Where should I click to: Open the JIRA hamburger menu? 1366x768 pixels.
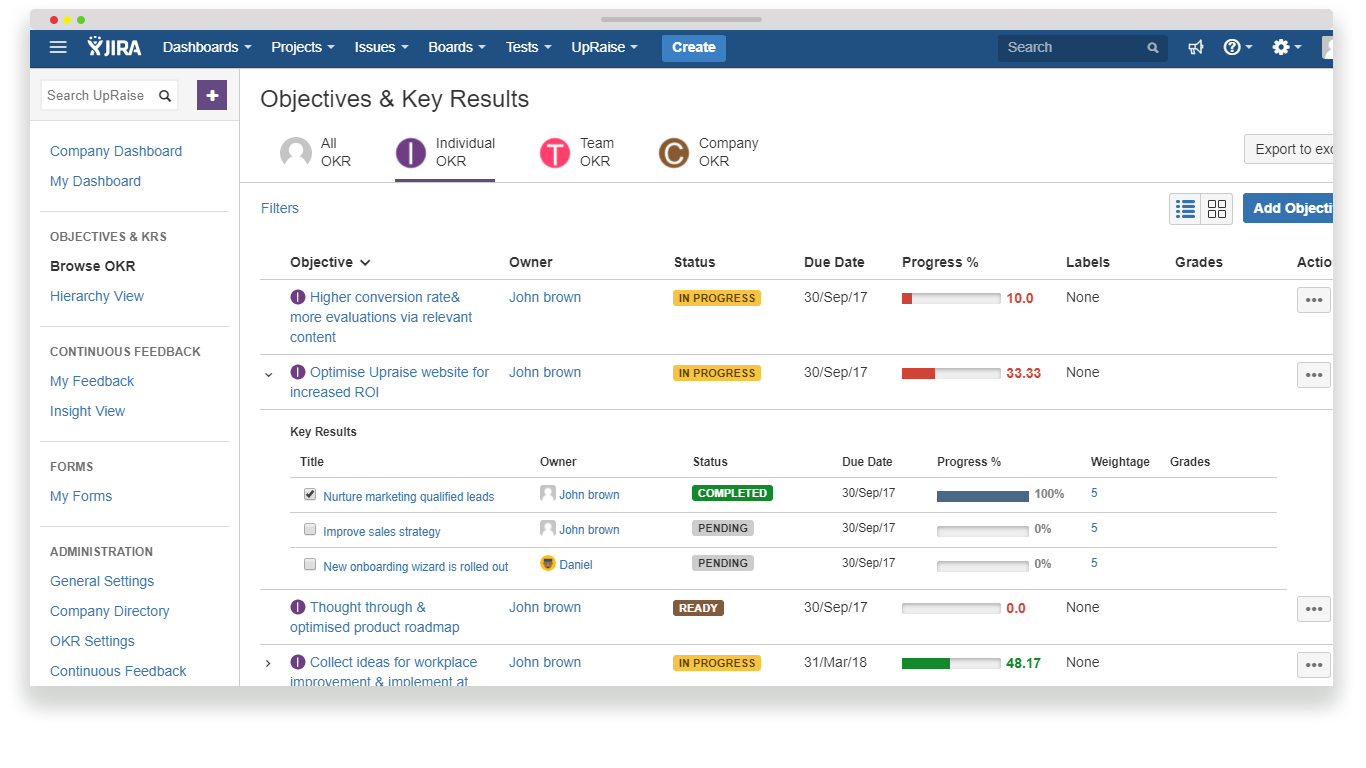pos(57,47)
